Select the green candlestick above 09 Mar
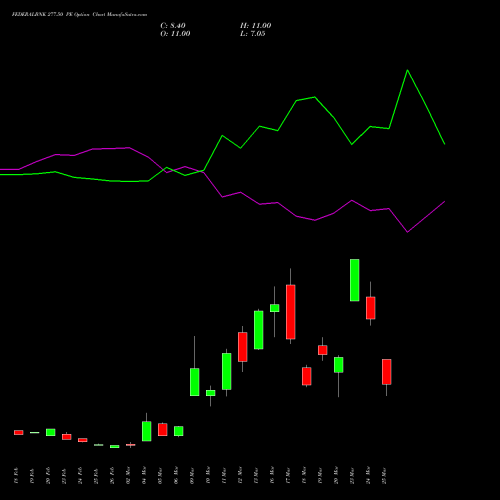The height and width of the screenshot is (500, 500). (x=195, y=382)
